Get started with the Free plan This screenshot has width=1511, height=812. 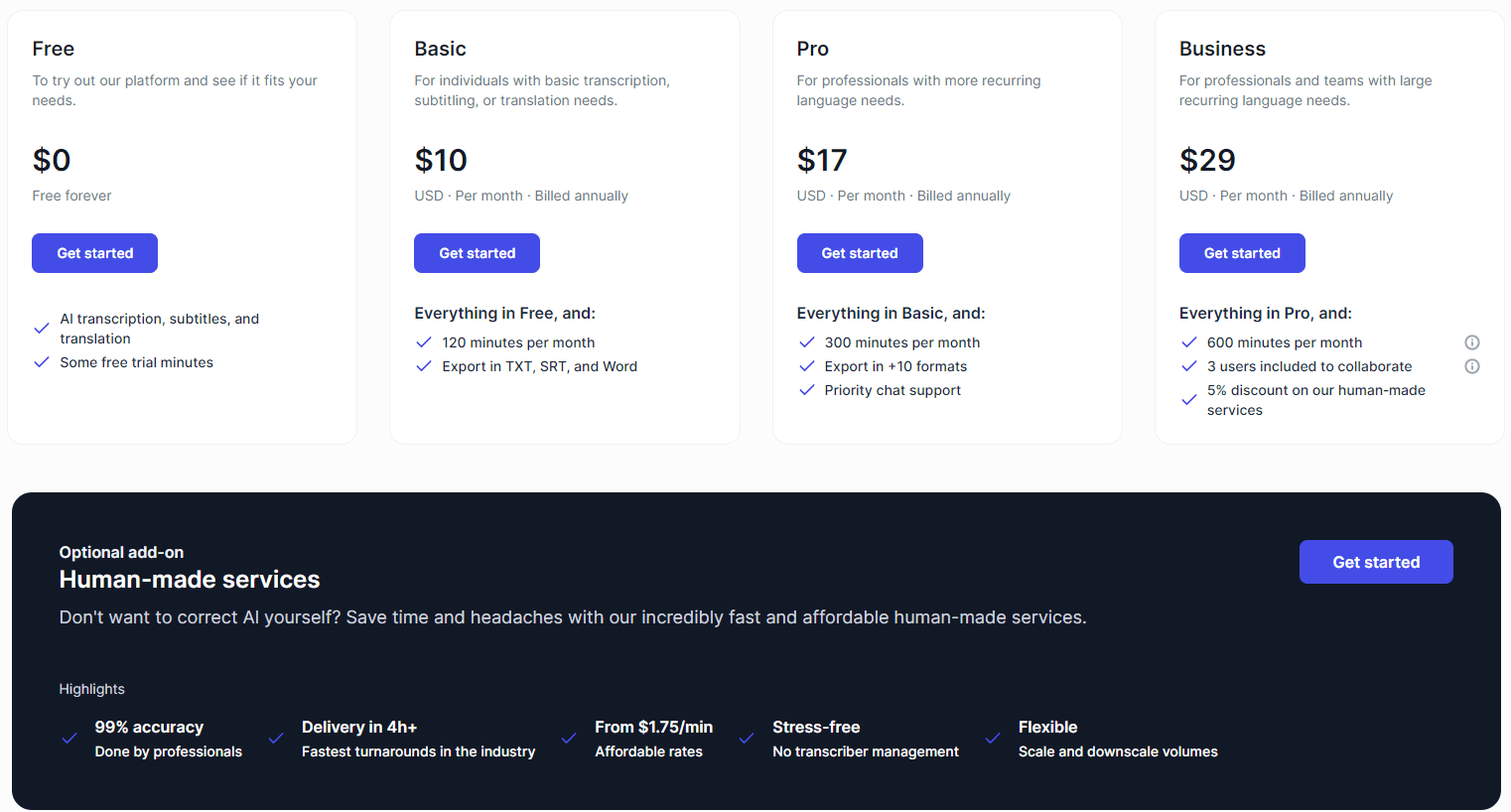[x=95, y=253]
